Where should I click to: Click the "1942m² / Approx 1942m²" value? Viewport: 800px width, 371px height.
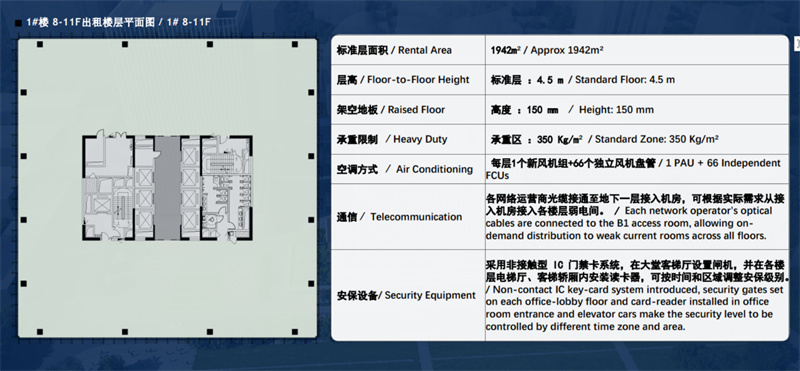point(547,50)
